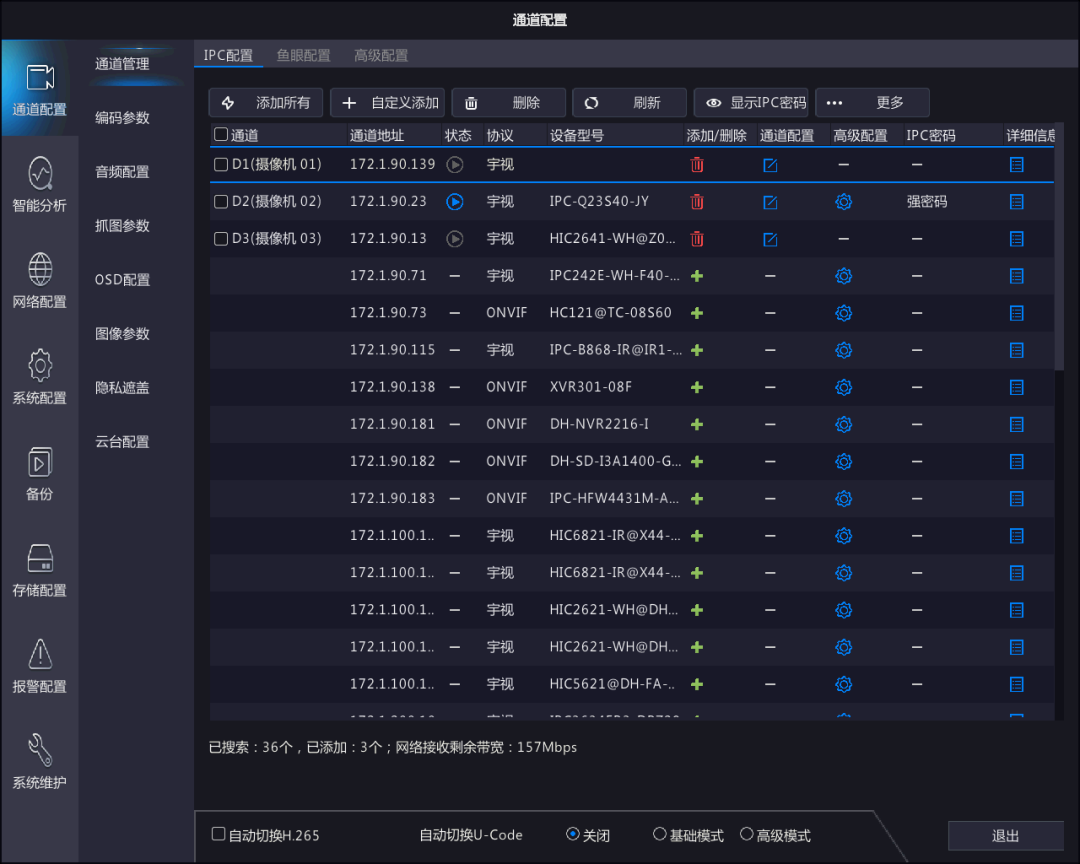Image resolution: width=1080 pixels, height=864 pixels.
Task: Open advanced gear for HC121@TC-08S60 row
Action: click(x=844, y=313)
